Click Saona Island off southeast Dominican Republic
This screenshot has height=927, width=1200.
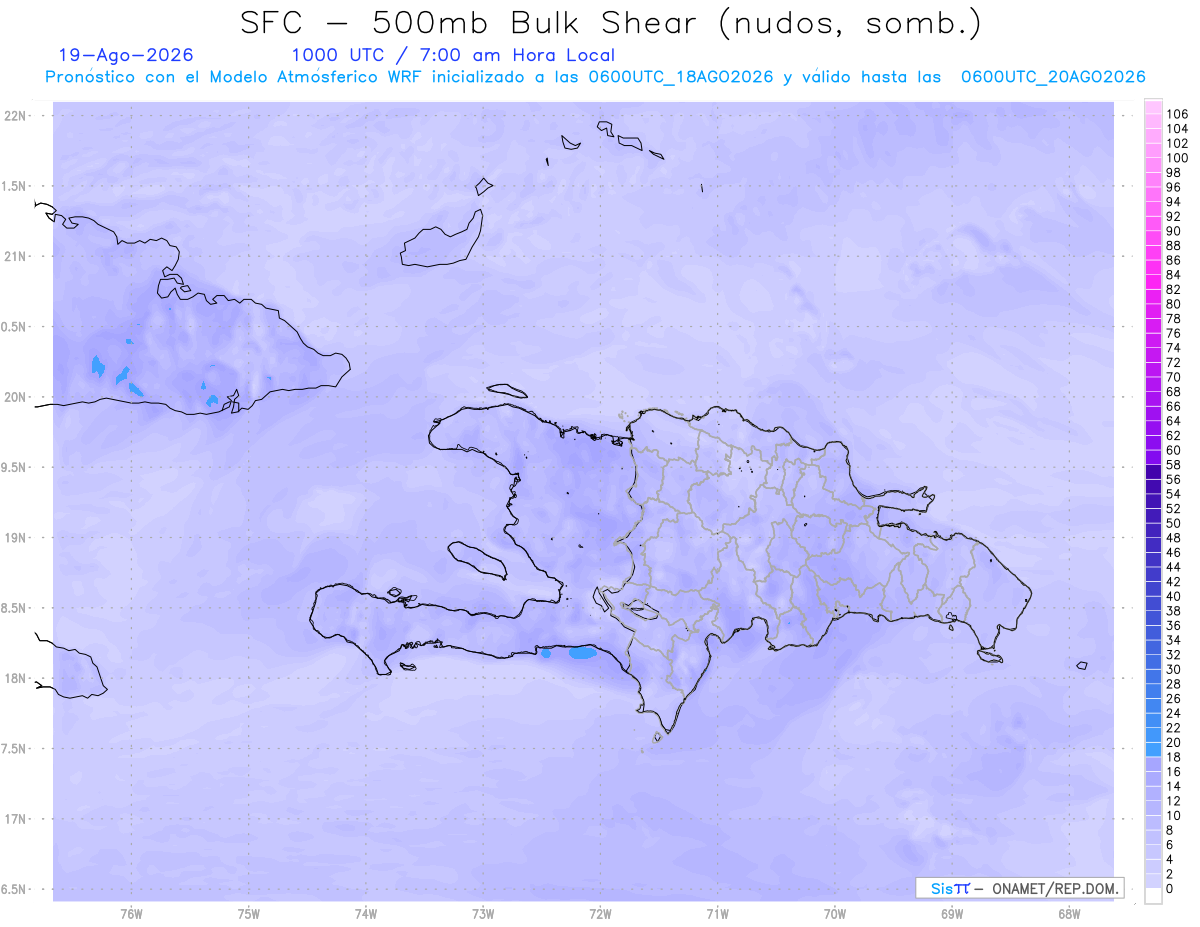coord(991,656)
